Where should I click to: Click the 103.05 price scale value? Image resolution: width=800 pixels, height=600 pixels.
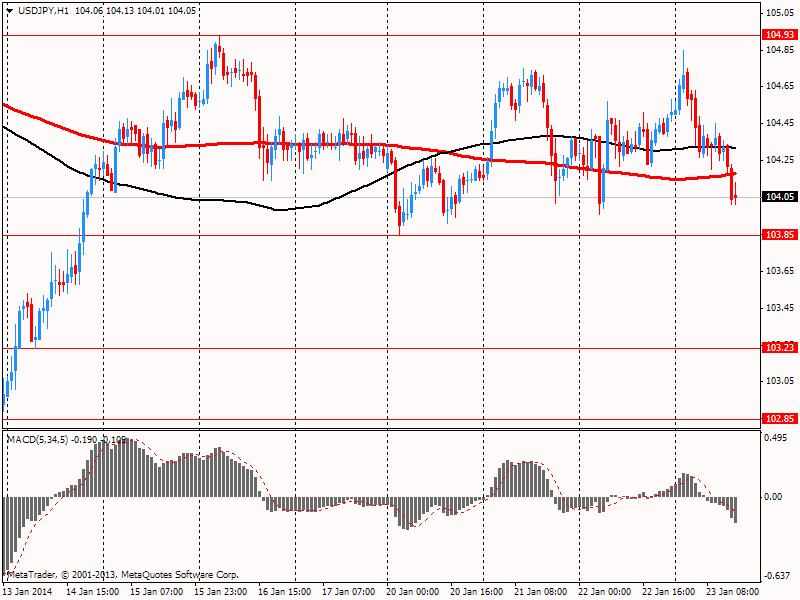click(x=780, y=381)
